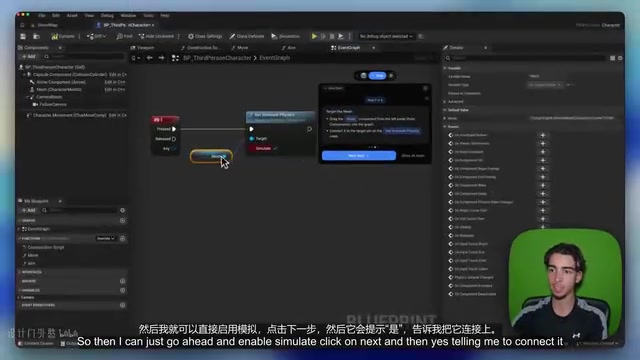
Task: Open the Edit menu
Action: [x=56, y=16]
